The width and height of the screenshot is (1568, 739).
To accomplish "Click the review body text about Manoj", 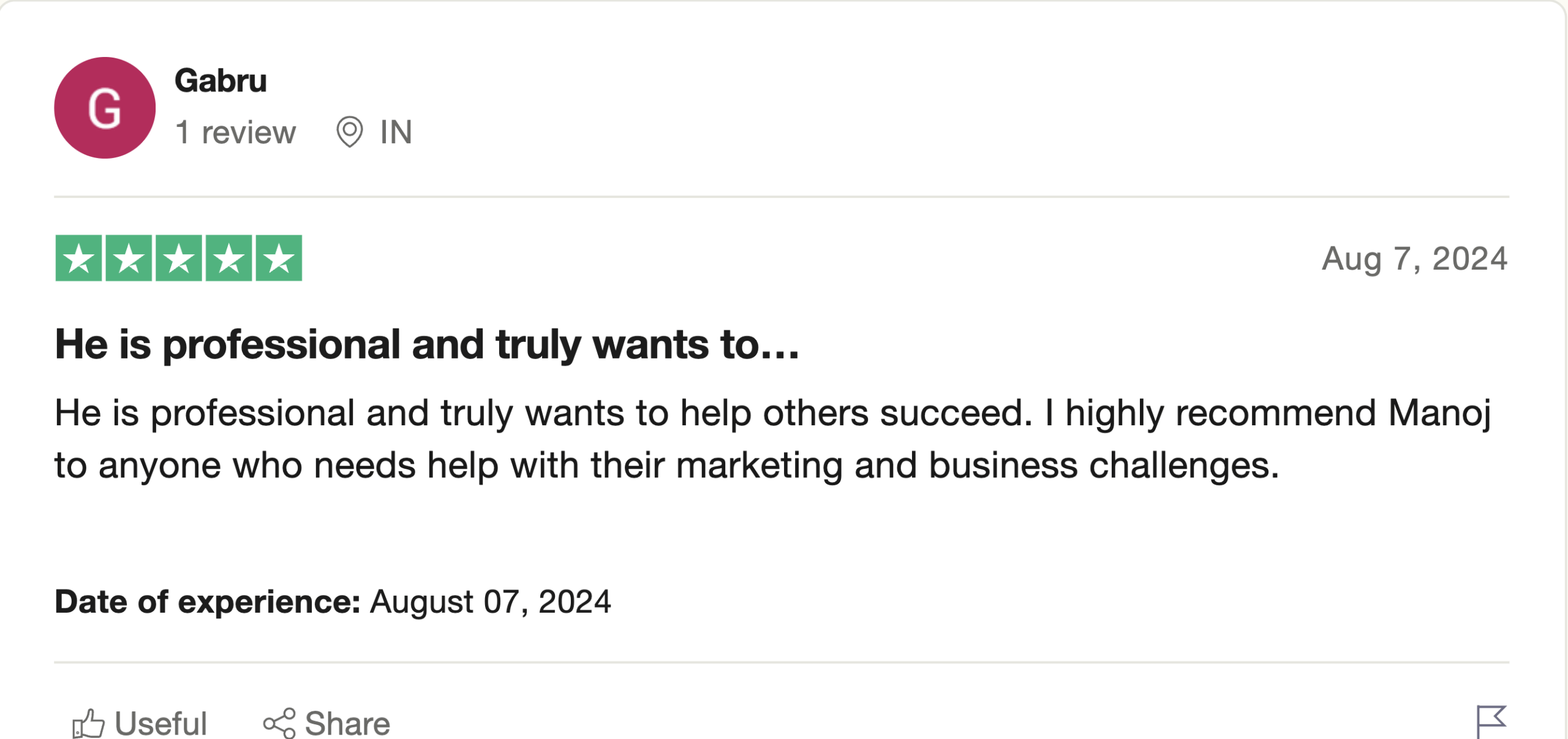I will (772, 439).
